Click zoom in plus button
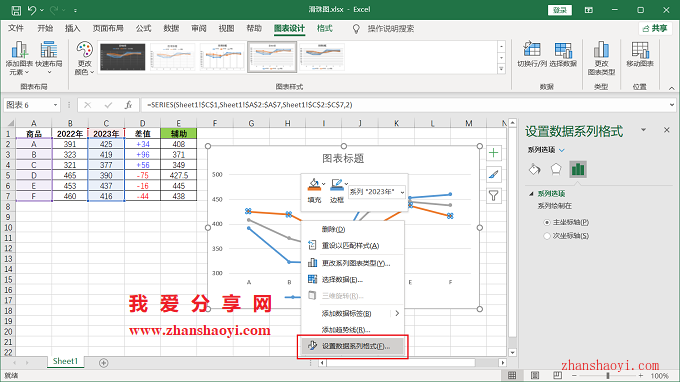The height and width of the screenshot is (382, 680). click(641, 375)
